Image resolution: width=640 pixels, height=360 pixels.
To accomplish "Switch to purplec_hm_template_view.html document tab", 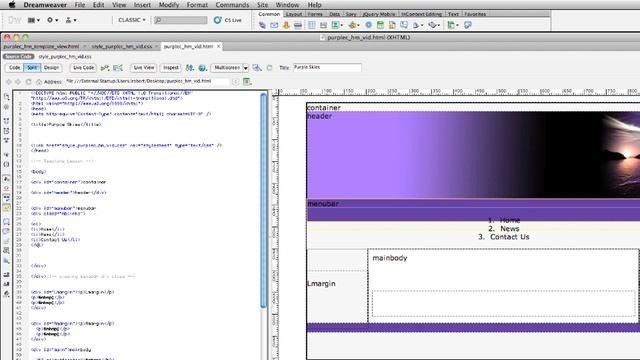I will (41, 47).
